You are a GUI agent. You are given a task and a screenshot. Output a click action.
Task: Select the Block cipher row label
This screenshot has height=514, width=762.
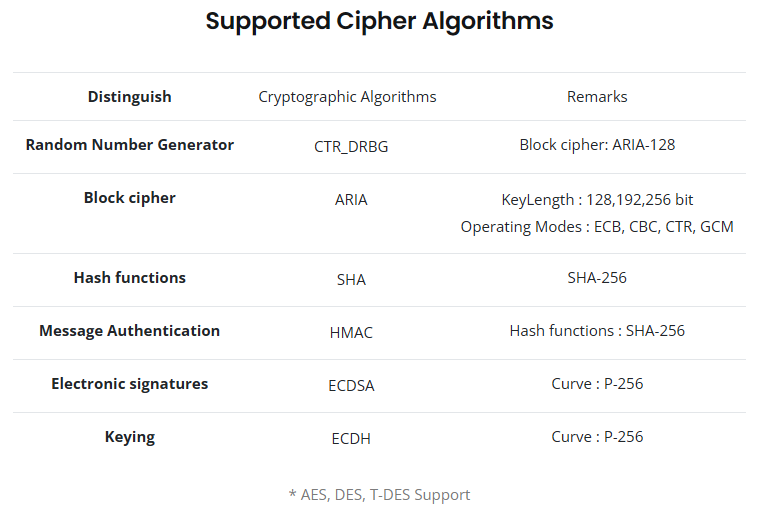(129, 198)
